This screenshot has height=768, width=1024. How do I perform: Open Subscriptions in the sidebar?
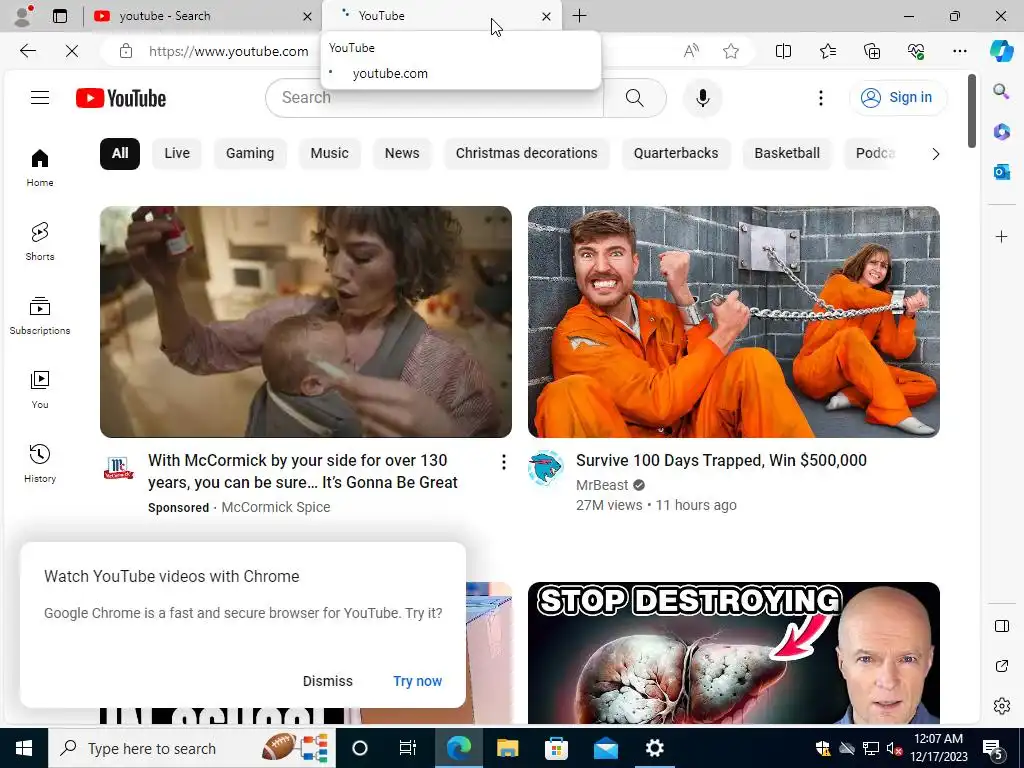coord(40,315)
